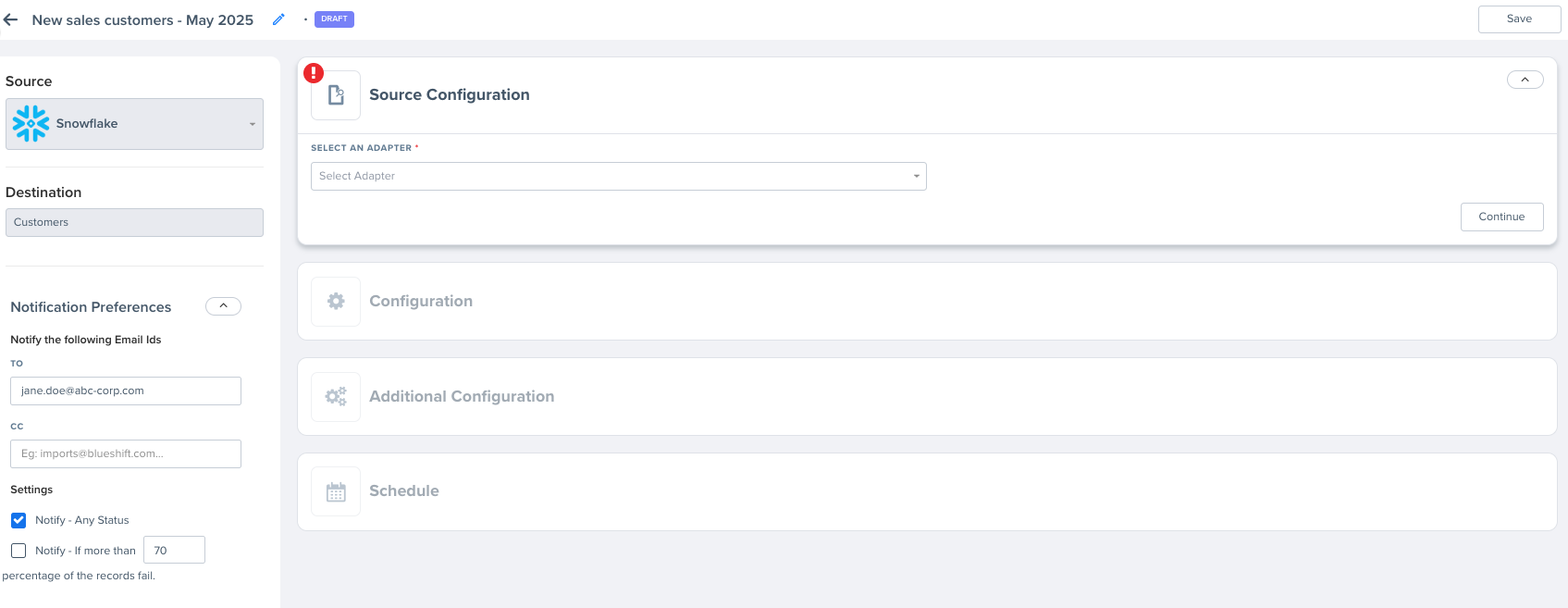The image size is (1568, 608).
Task: Collapse the Source Configuration panel
Action: tap(1525, 80)
